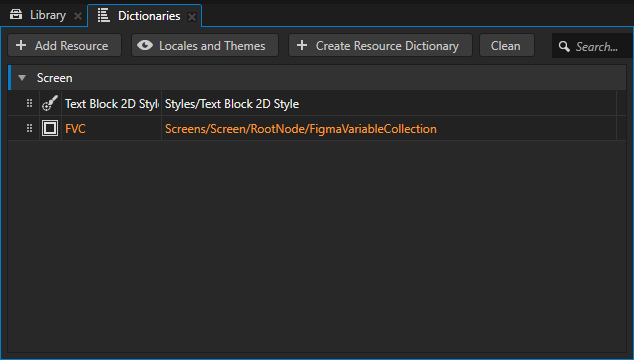This screenshot has width=634, height=360.
Task: Click Create Resource Dictionary
Action: click(380, 45)
